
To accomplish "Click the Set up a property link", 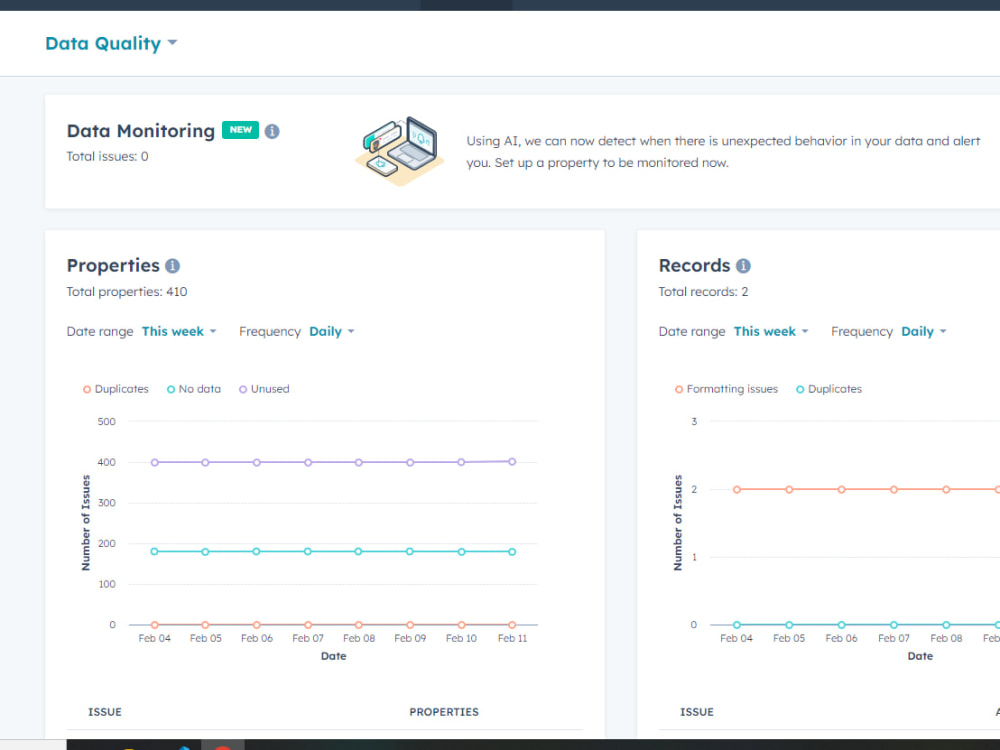I will [544, 161].
